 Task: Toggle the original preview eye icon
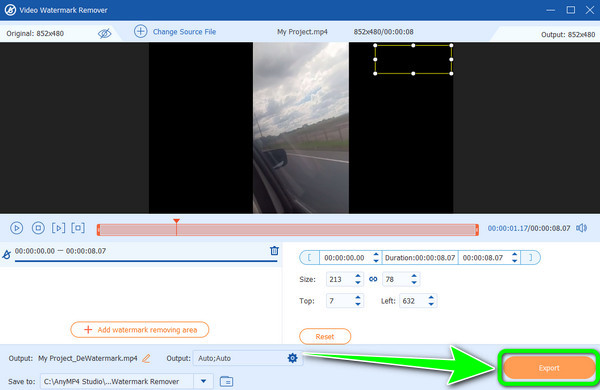104,33
